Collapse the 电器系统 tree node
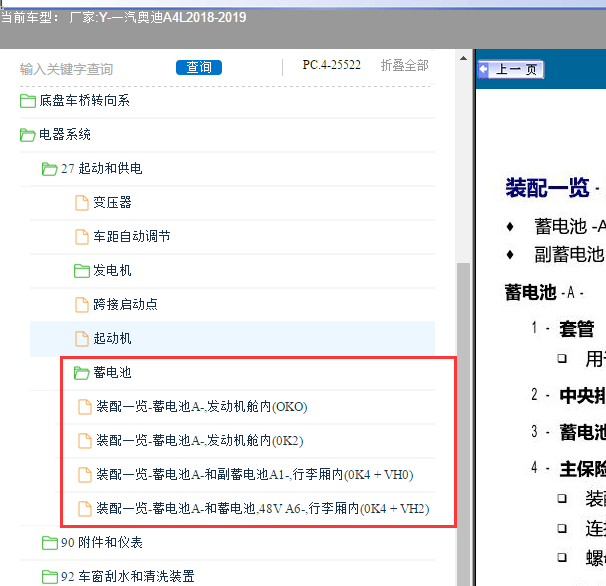 tap(65, 135)
